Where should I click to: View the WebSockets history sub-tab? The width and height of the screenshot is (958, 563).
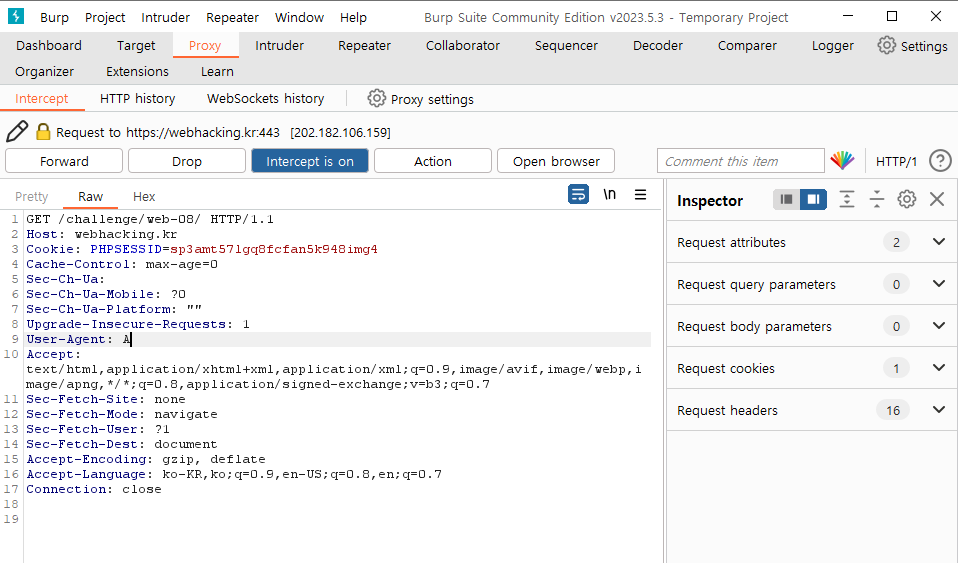[266, 98]
